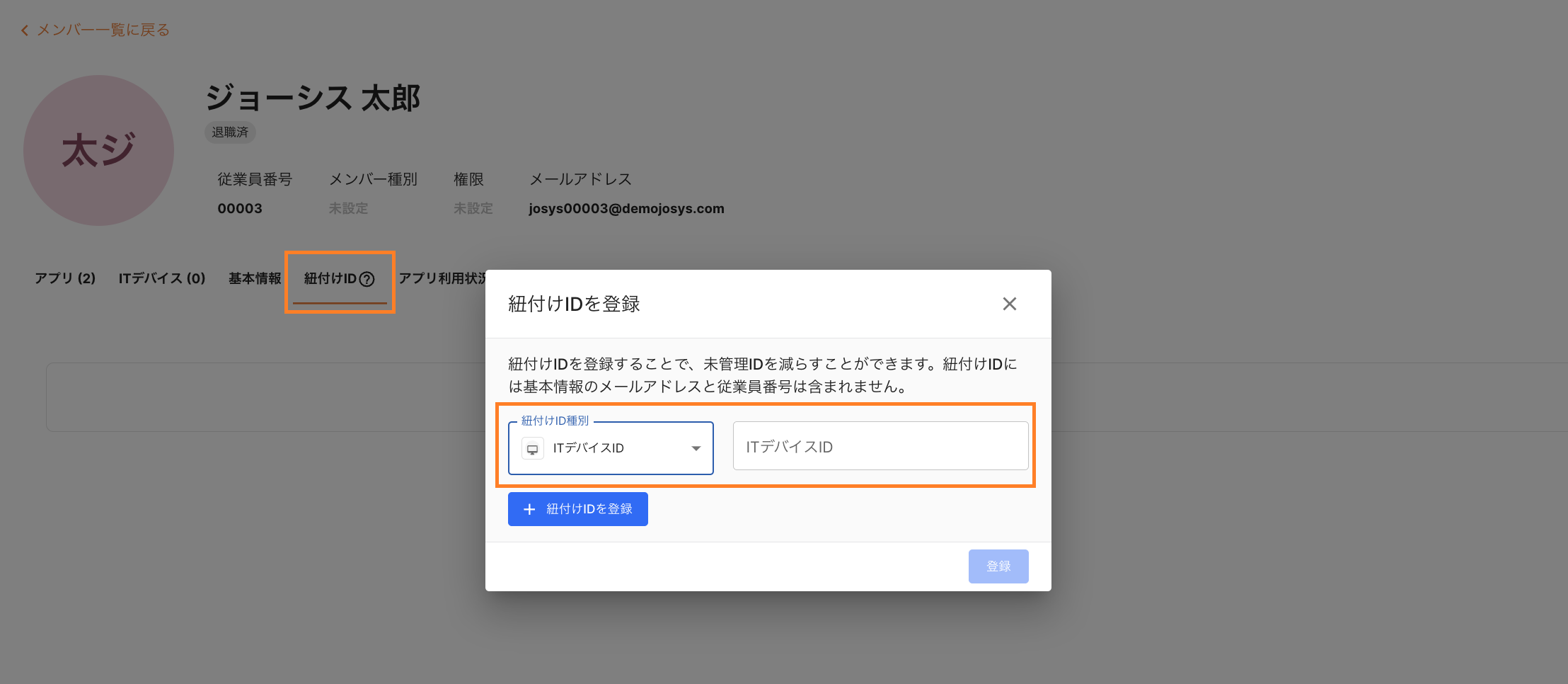
Task: Click the 太ジ profile avatar
Action: [99, 151]
